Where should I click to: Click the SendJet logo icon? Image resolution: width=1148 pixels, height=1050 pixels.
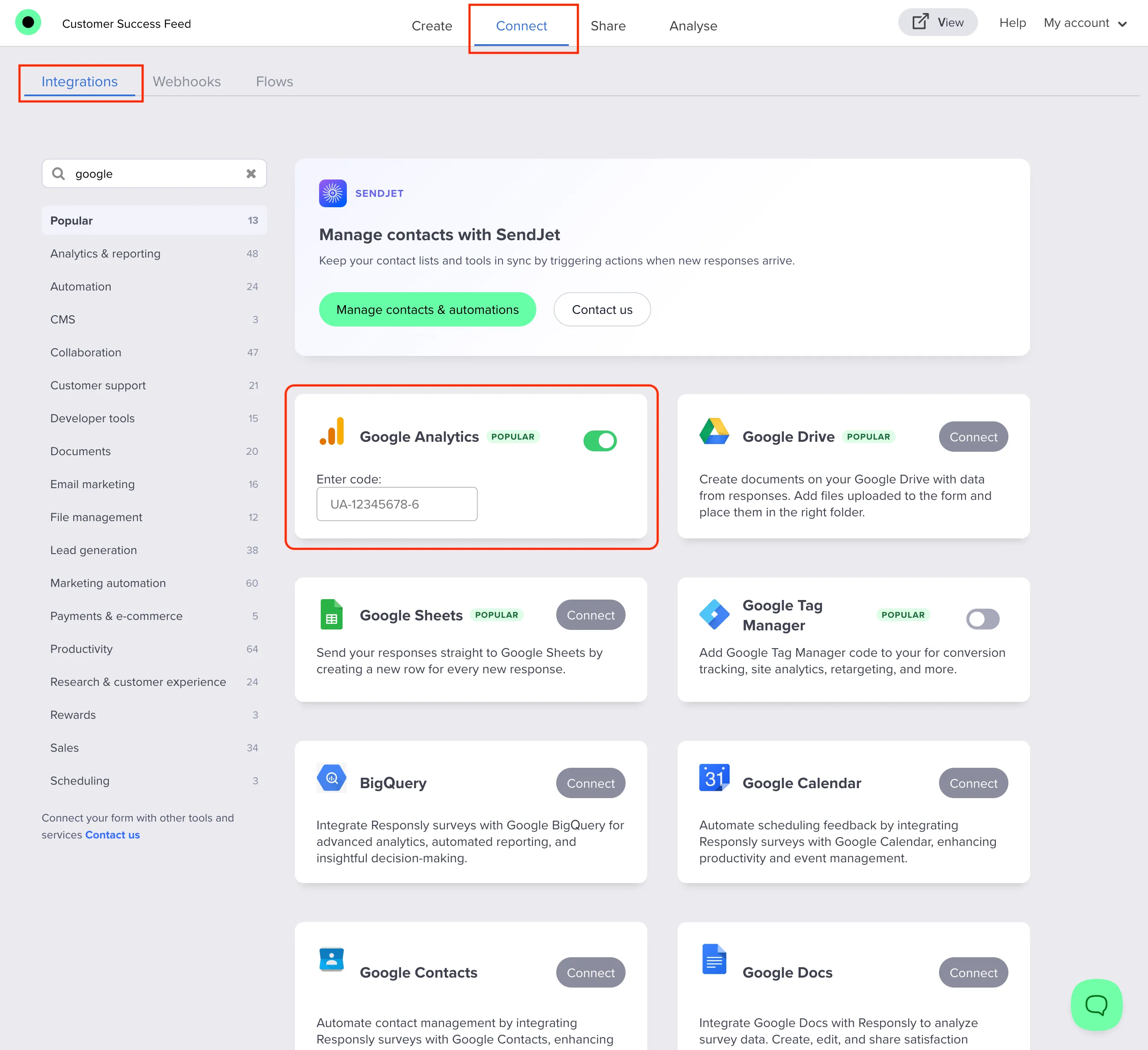point(333,194)
